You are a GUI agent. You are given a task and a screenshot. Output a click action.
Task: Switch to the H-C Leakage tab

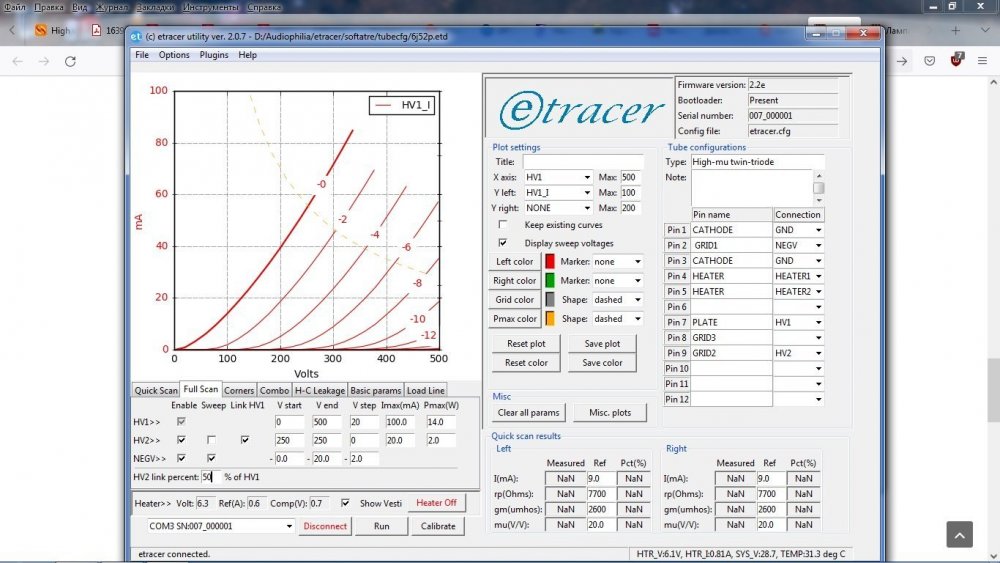[x=319, y=390]
